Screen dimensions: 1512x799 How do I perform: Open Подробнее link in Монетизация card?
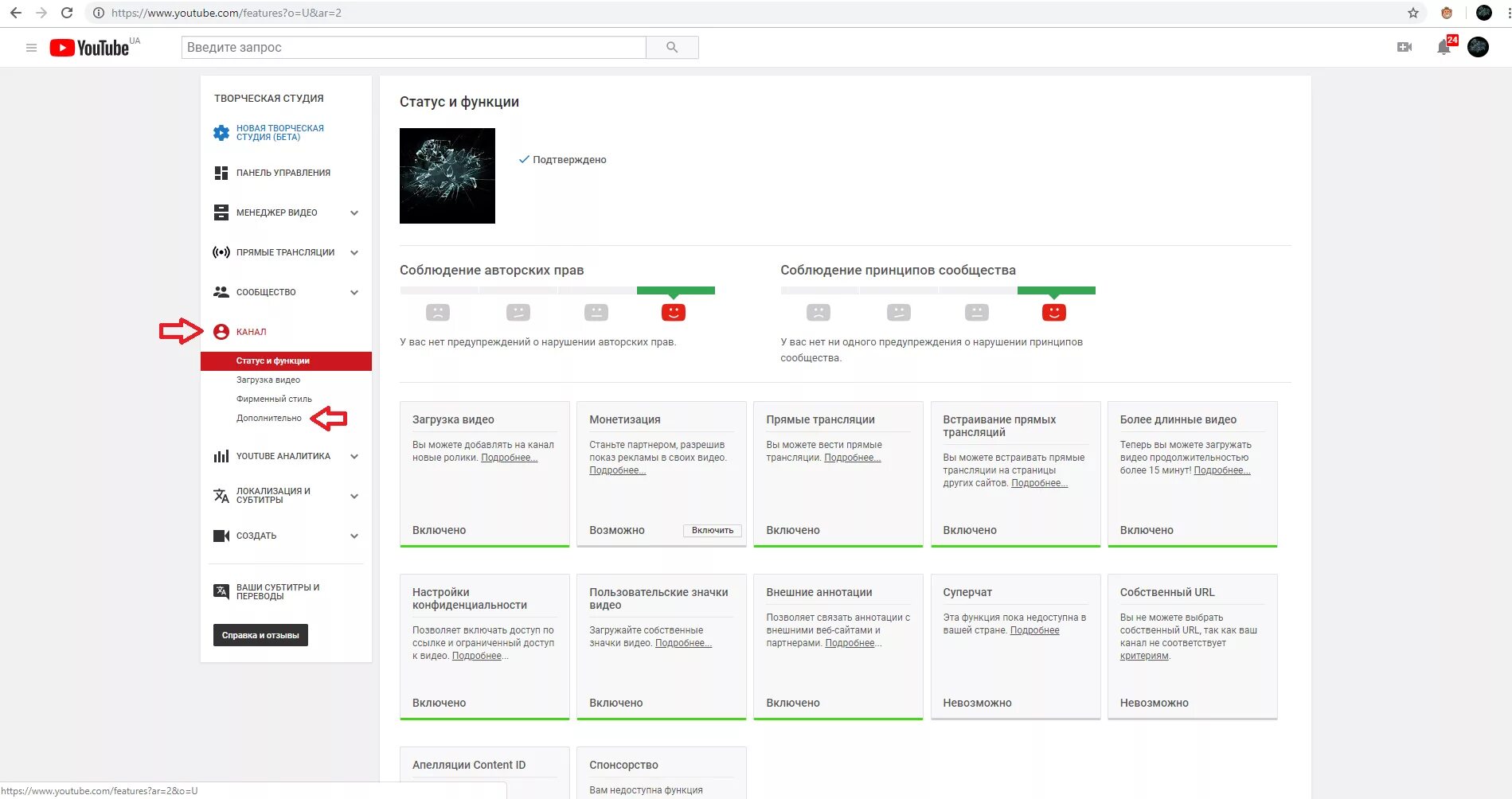[618, 470]
